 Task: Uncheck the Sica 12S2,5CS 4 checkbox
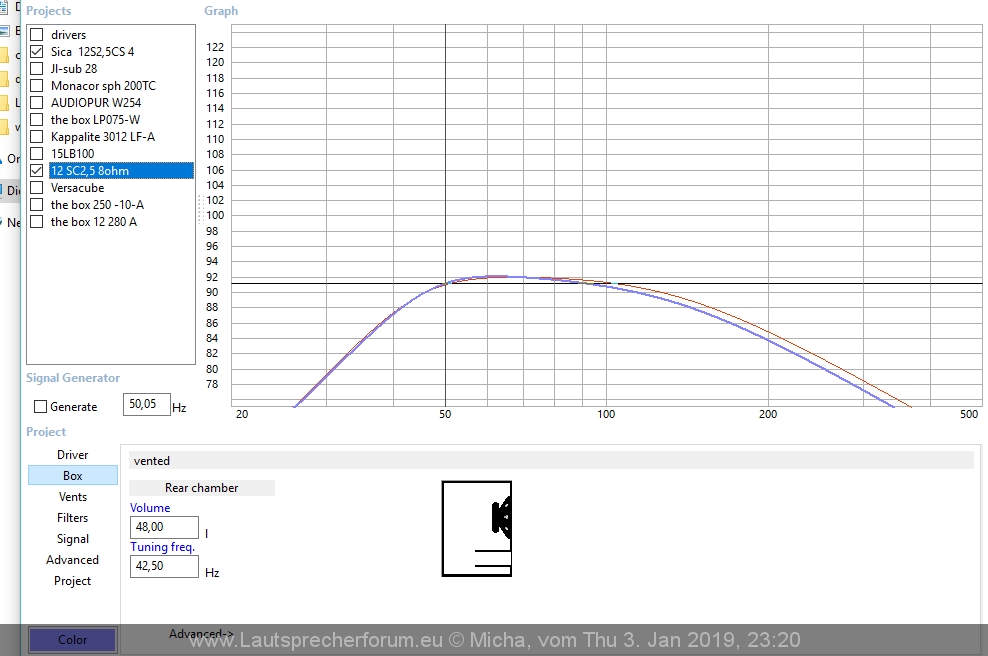coord(37,52)
